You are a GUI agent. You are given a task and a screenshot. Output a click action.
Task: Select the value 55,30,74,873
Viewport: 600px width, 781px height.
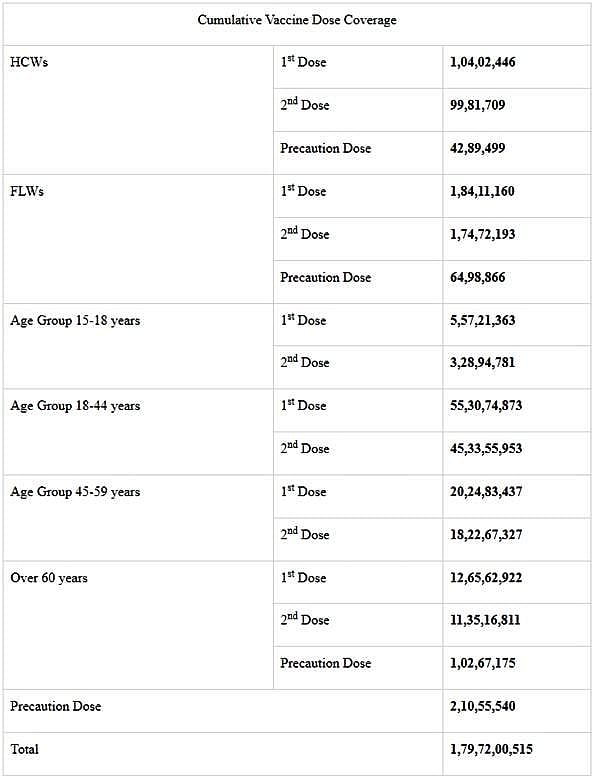click(486, 405)
